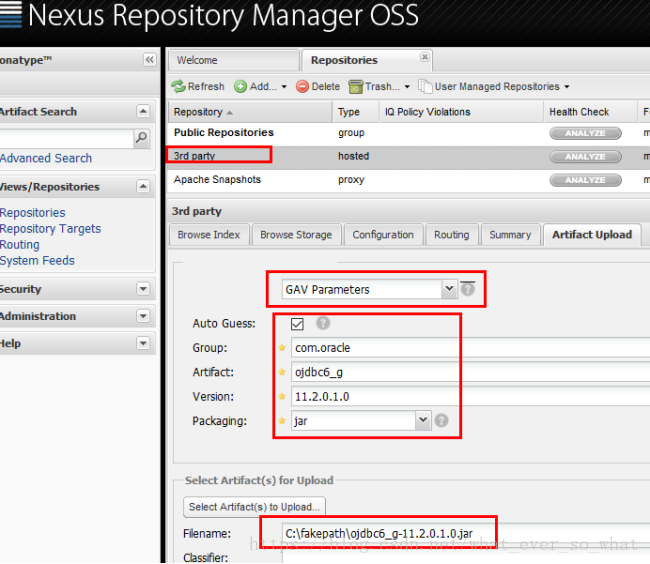Expand the Help panel
650x564 pixels.
143,343
